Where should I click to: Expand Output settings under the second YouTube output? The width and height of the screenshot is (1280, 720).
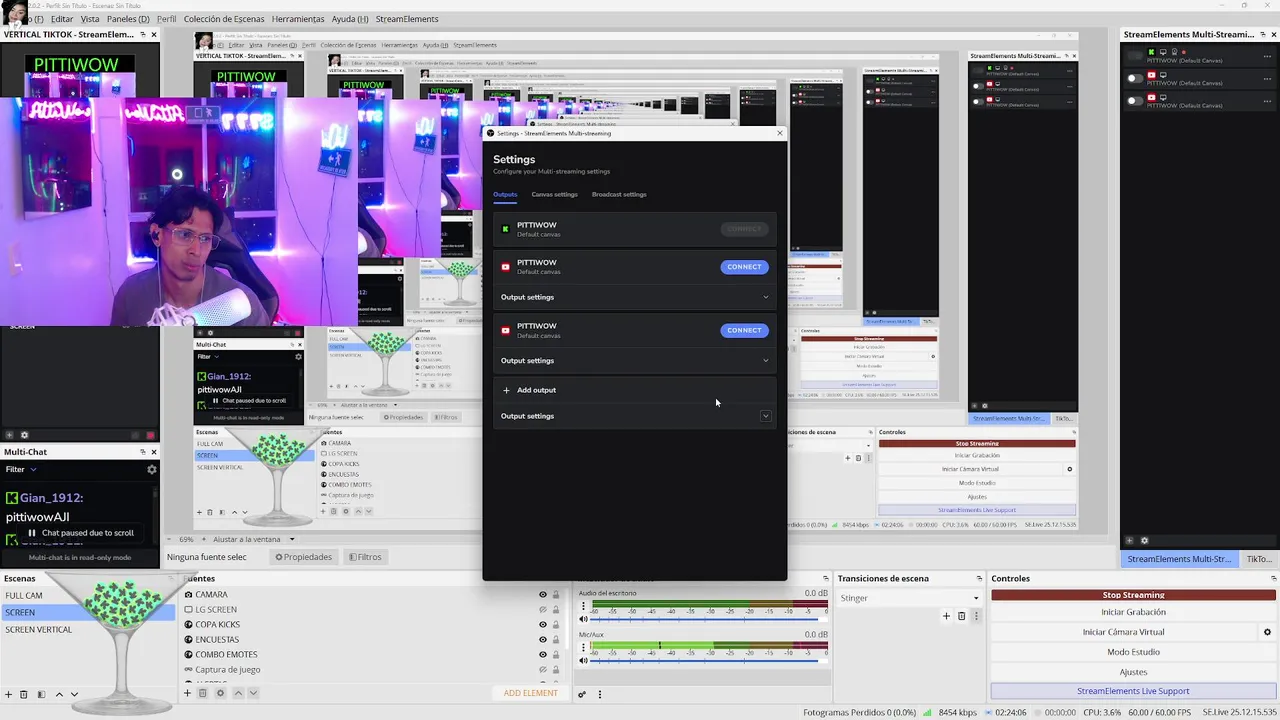(634, 361)
